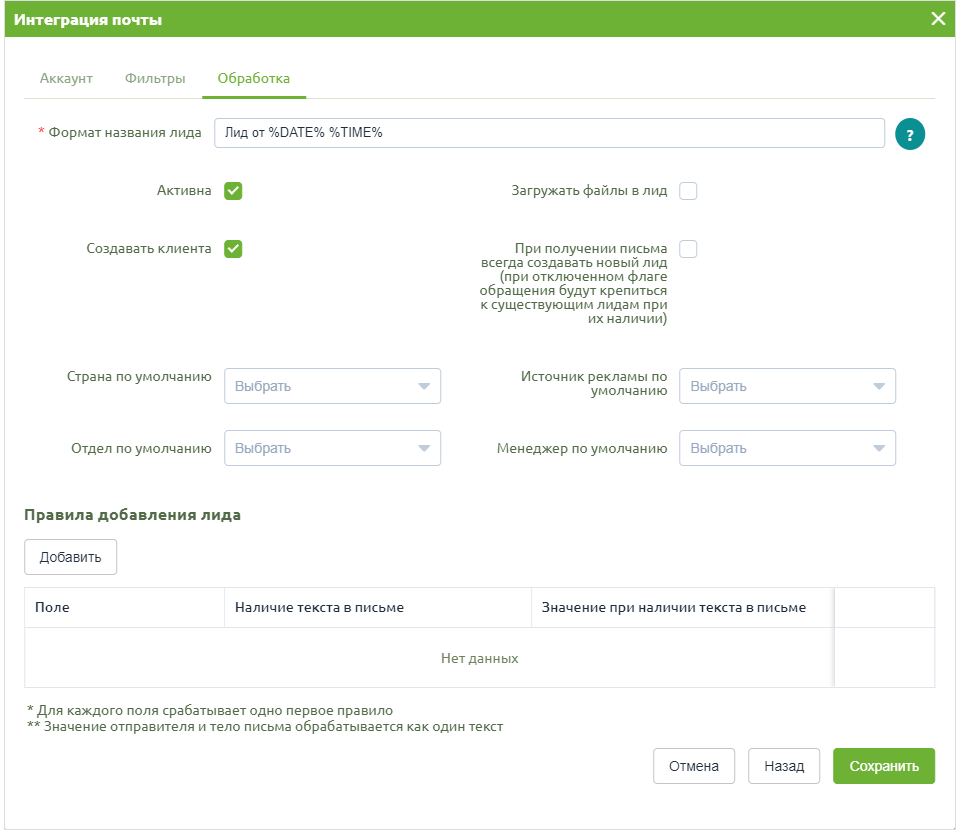
Task: Uncheck the Создавать клиента checkbox
Action: coord(233,249)
